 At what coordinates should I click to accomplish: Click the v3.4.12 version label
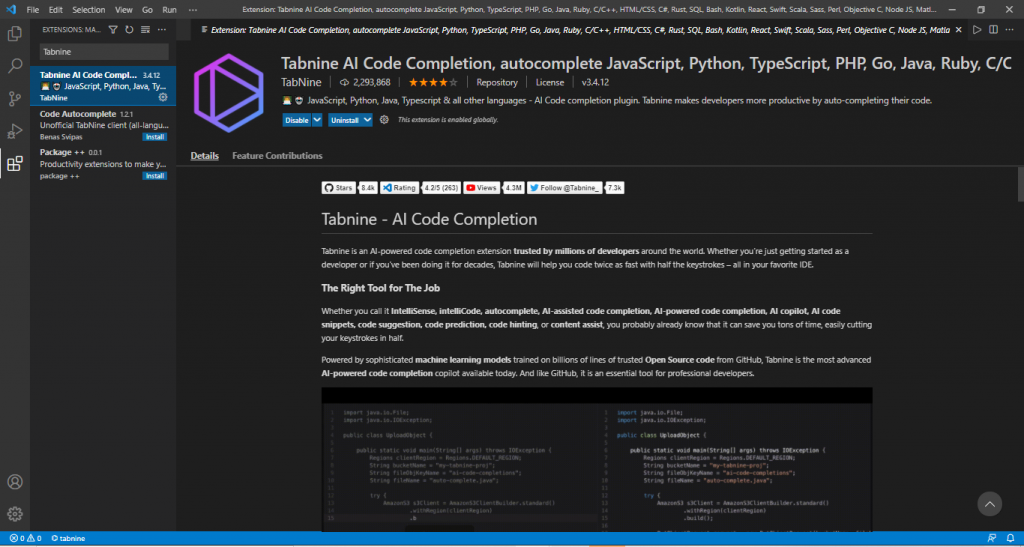[596, 82]
